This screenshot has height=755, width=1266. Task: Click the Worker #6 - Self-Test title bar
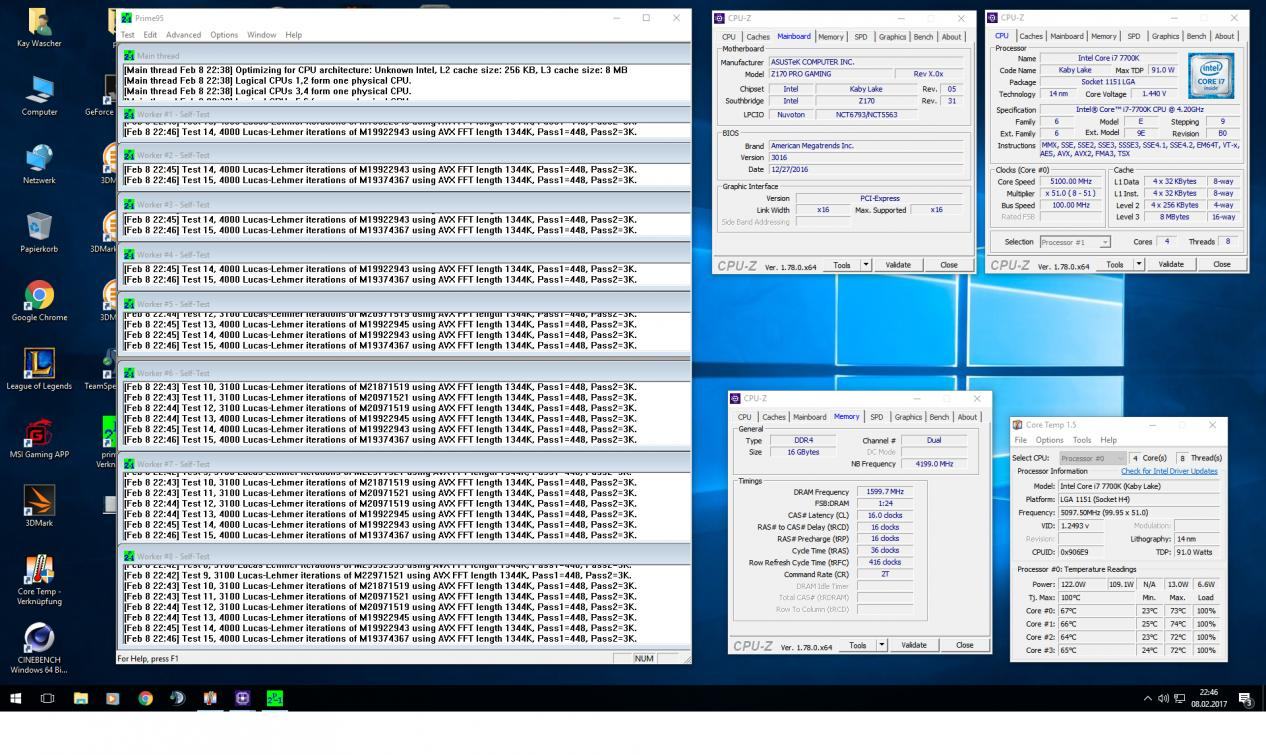point(404,373)
